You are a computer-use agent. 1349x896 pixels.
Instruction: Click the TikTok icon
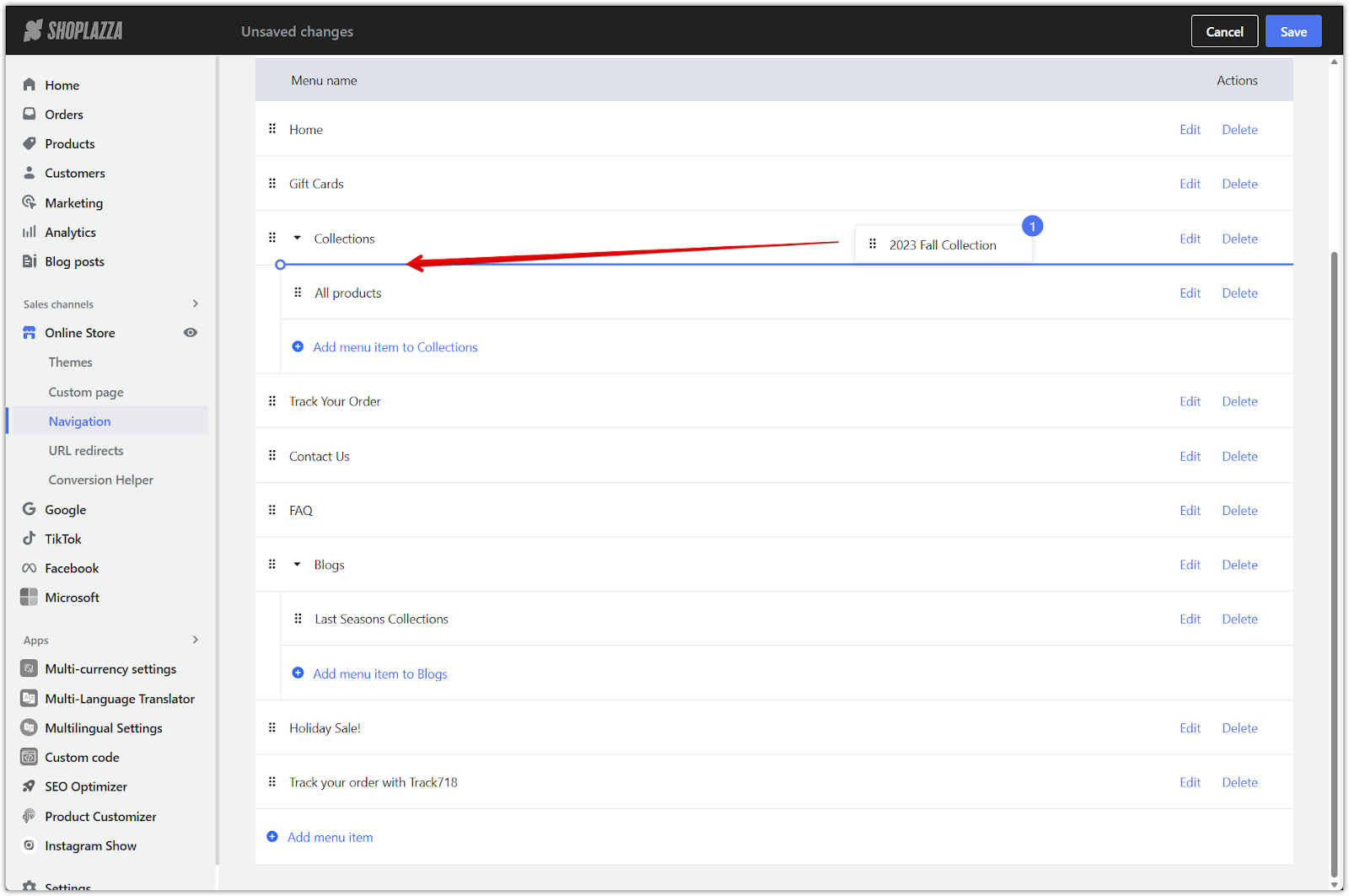tap(30, 539)
